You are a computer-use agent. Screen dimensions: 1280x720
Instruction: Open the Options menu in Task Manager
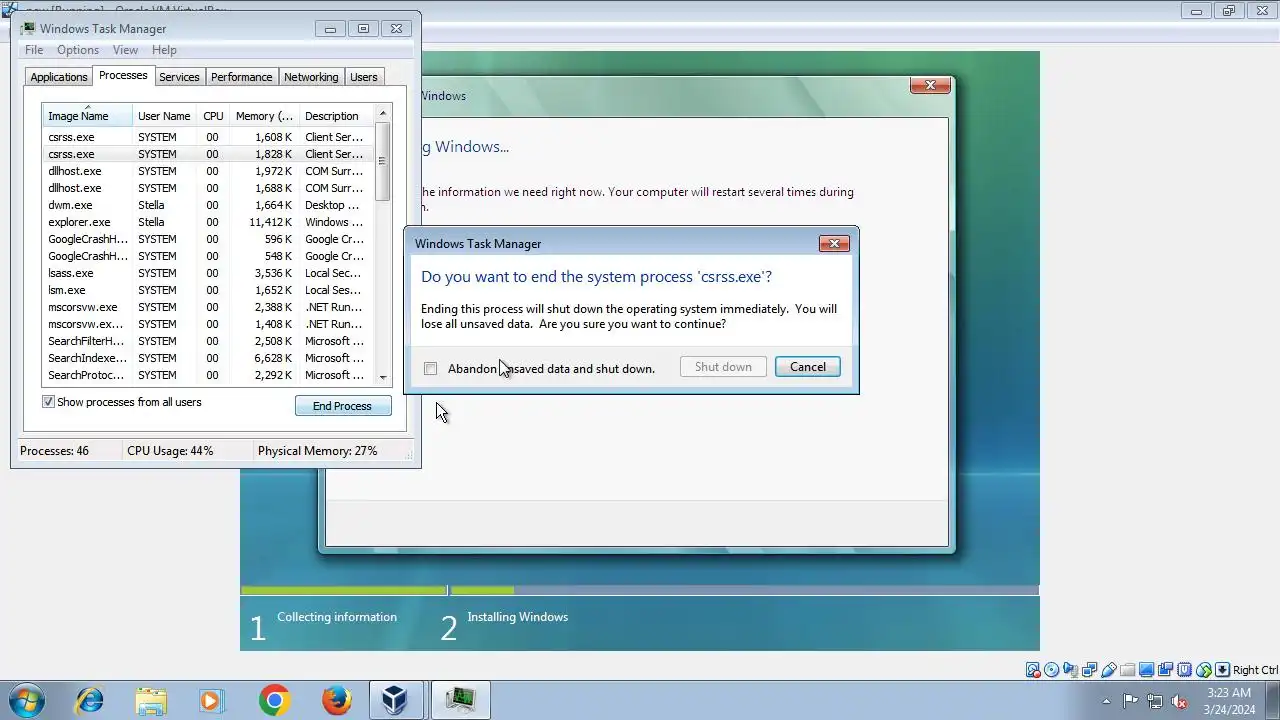click(x=78, y=50)
